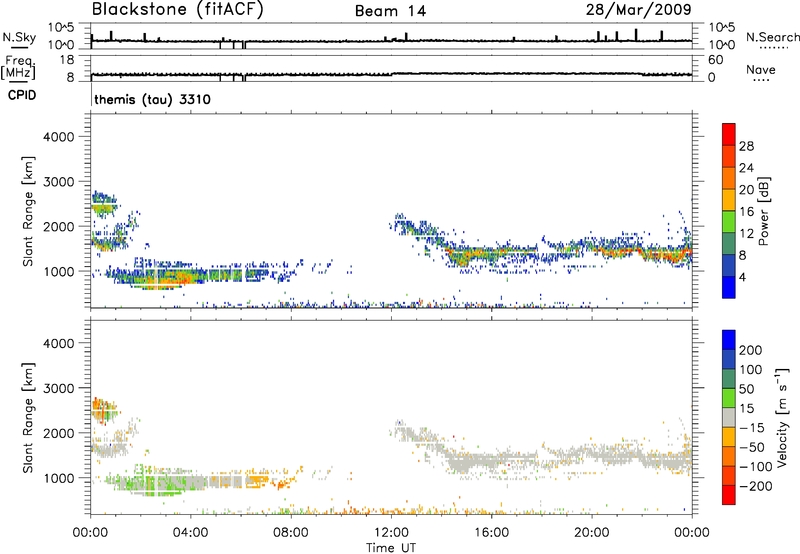Click the 20:00 time axis label

(591, 533)
